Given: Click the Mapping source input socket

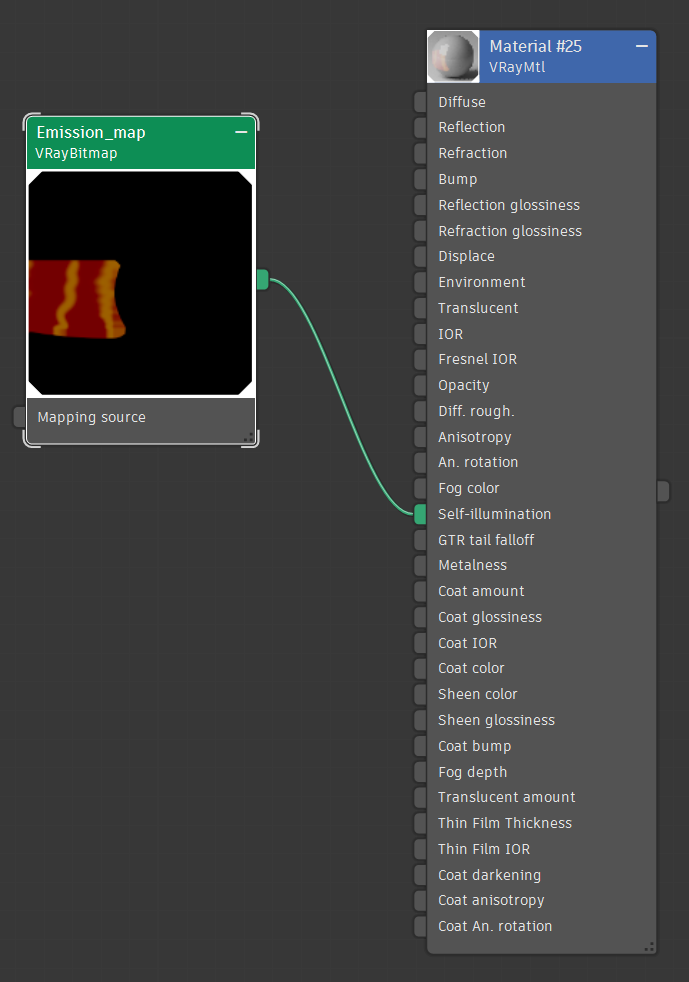Looking at the screenshot, I should 20,417.
